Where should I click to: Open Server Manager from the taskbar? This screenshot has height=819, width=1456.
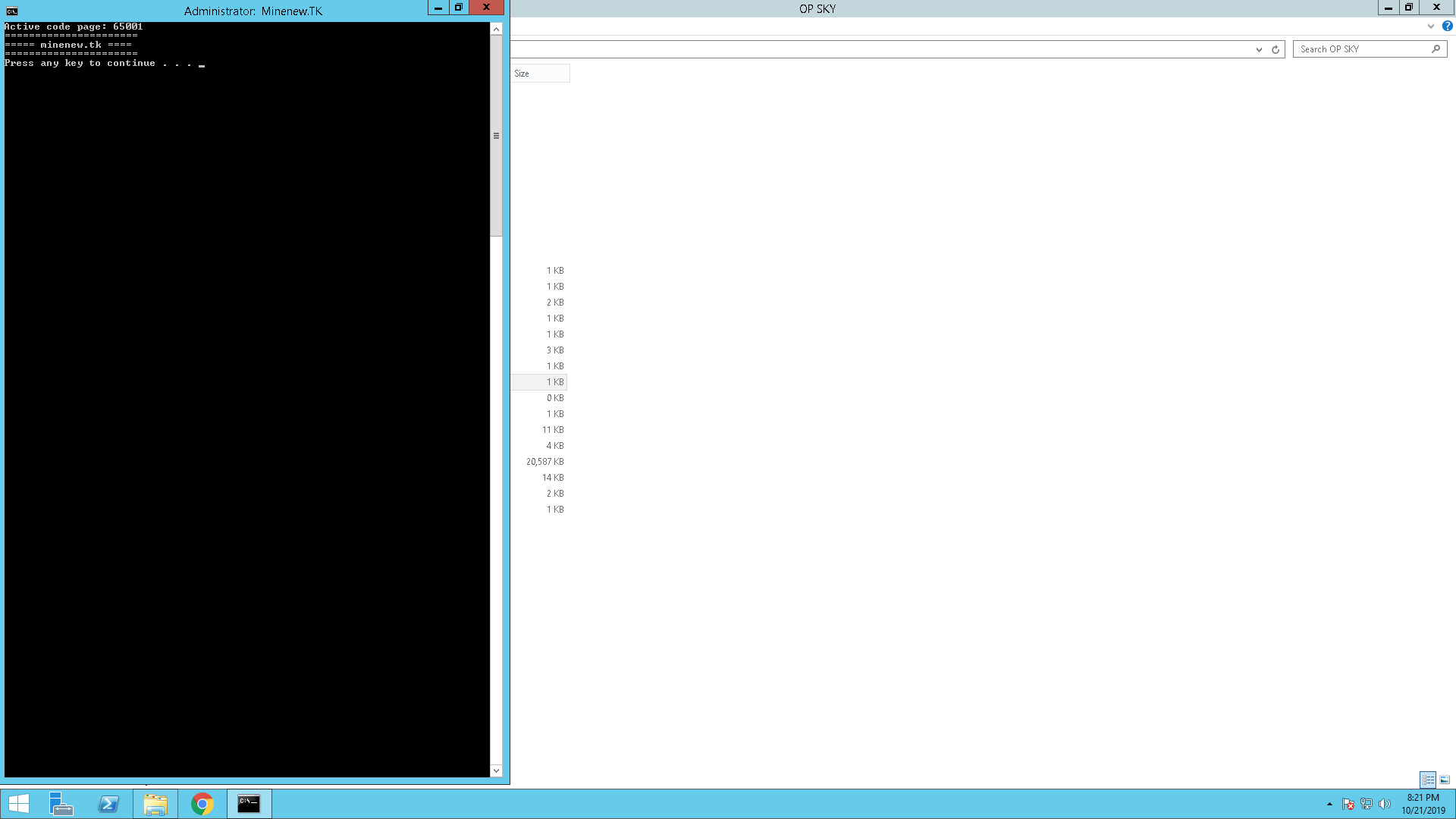coord(61,804)
